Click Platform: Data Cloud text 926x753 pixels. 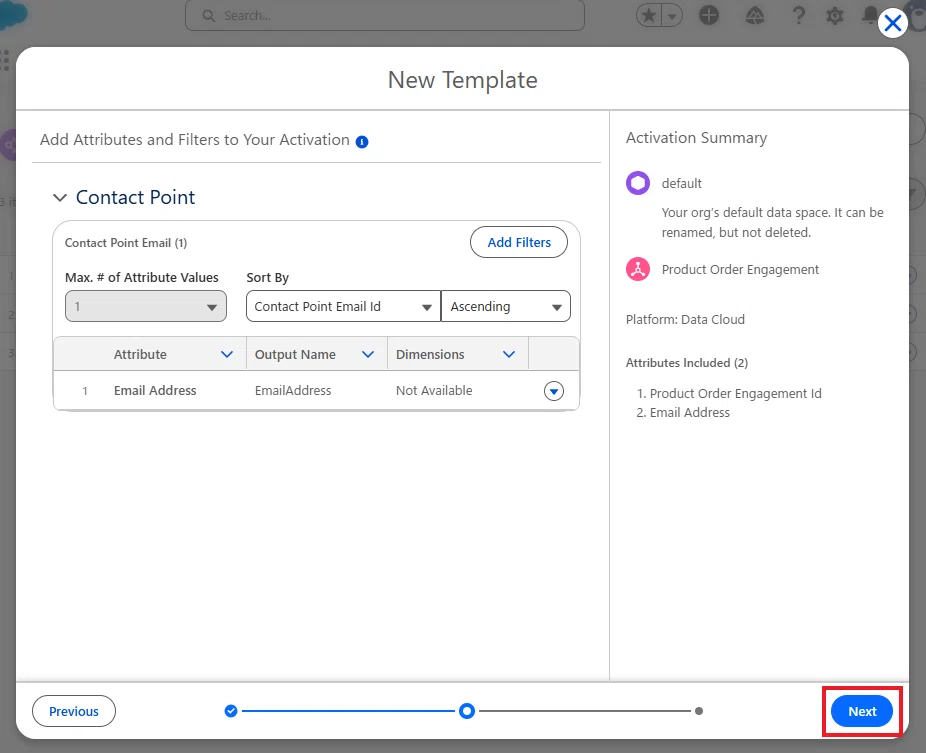(685, 320)
